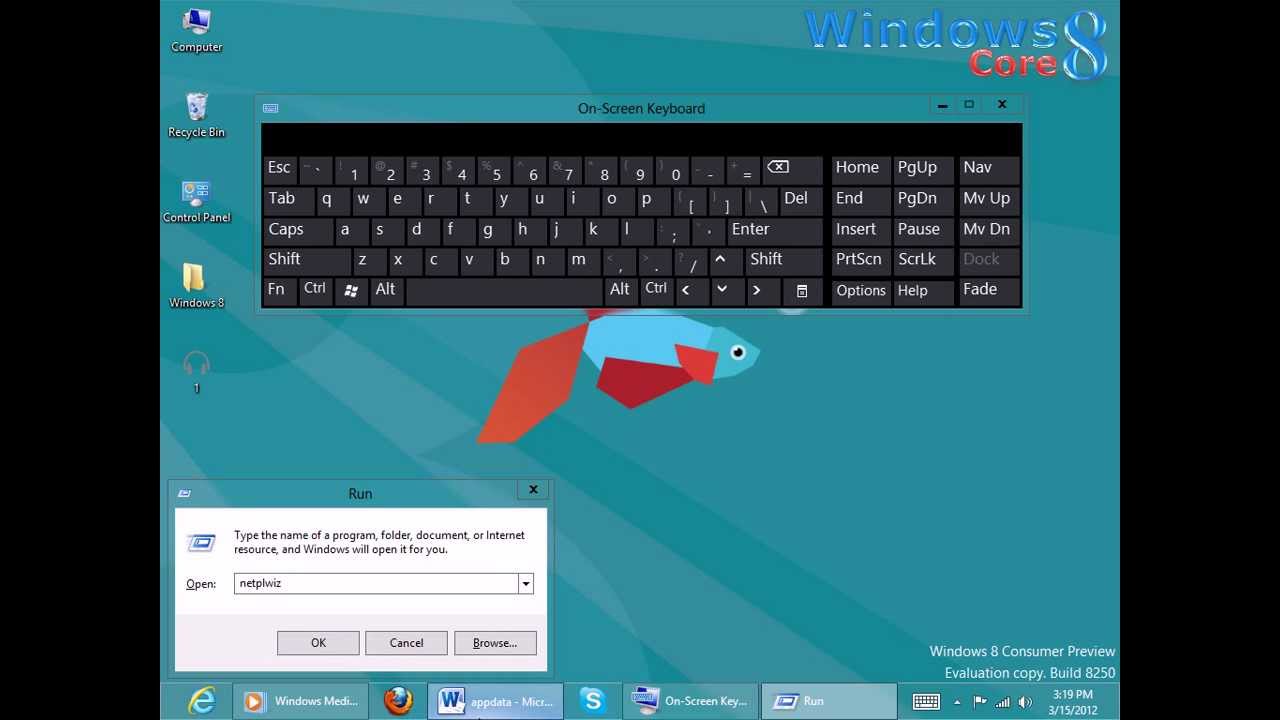The image size is (1280, 720).
Task: Hit the Backspace key on the on-screen keyboard
Action: point(792,169)
